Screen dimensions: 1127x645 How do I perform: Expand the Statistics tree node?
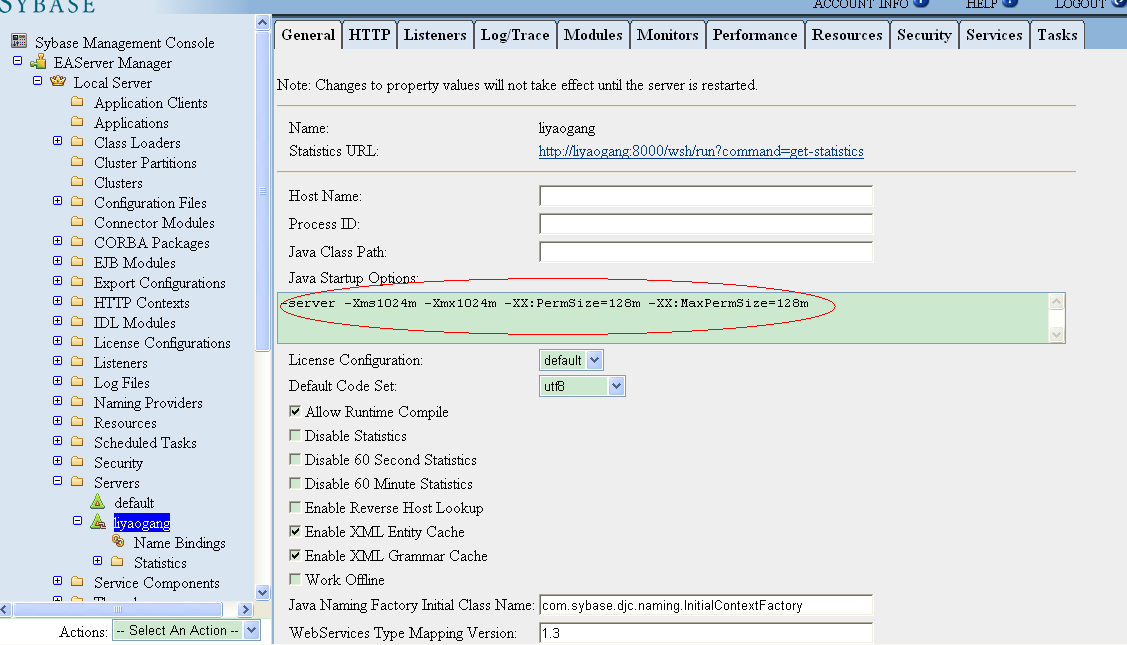[x=98, y=561]
